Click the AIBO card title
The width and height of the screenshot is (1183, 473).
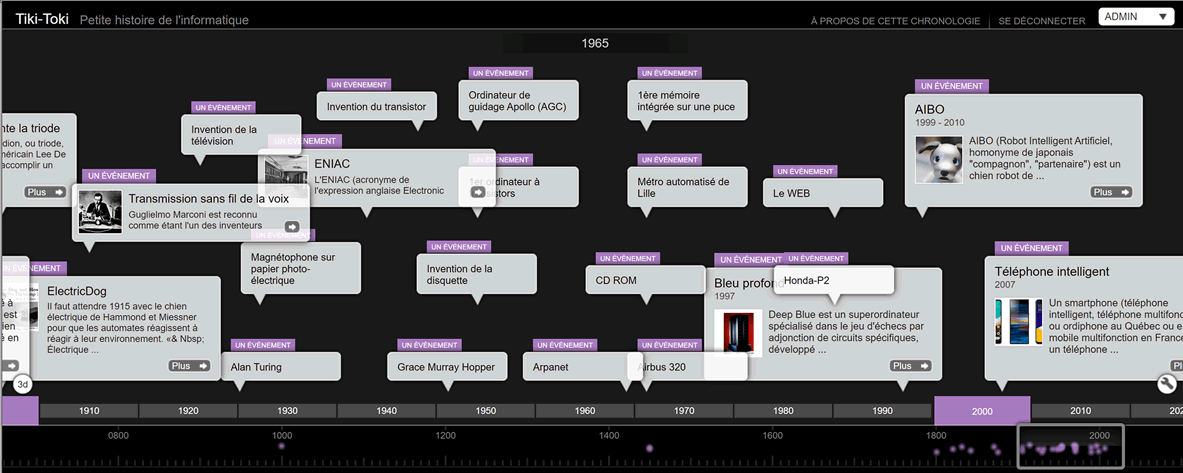point(930,108)
